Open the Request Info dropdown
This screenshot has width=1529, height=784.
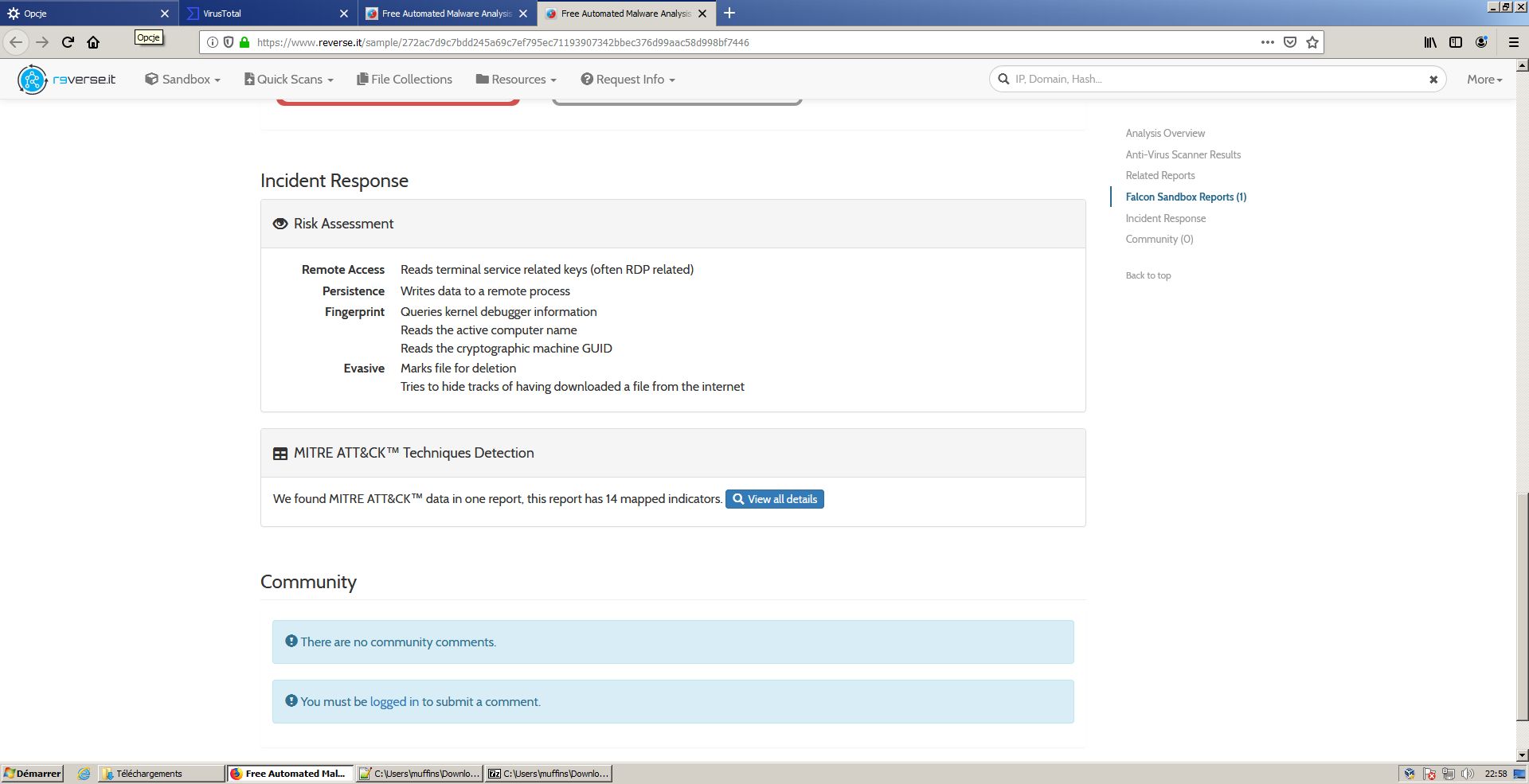628,80
